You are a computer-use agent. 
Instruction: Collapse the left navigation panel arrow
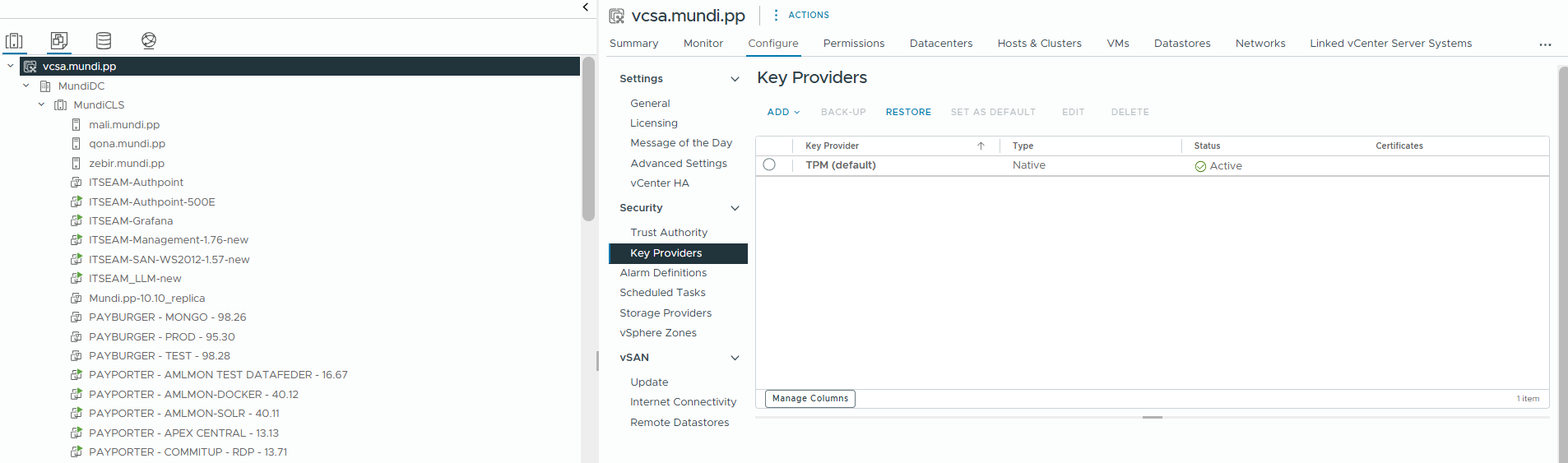[585, 7]
